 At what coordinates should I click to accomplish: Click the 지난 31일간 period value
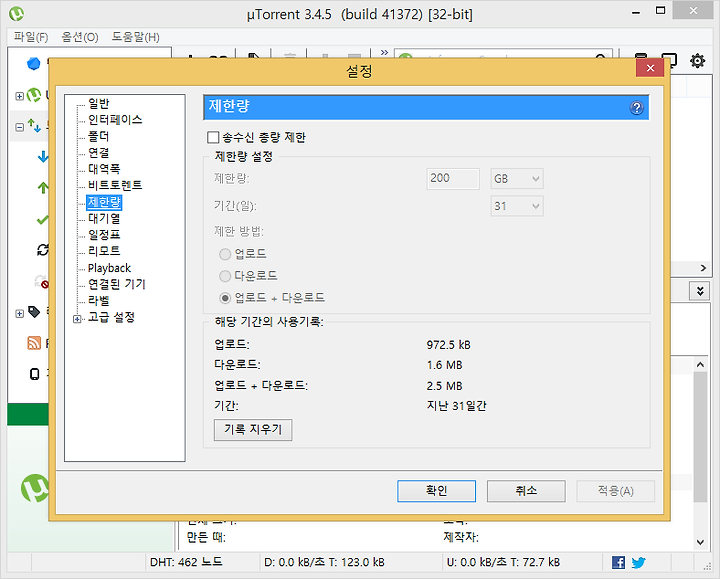point(456,406)
